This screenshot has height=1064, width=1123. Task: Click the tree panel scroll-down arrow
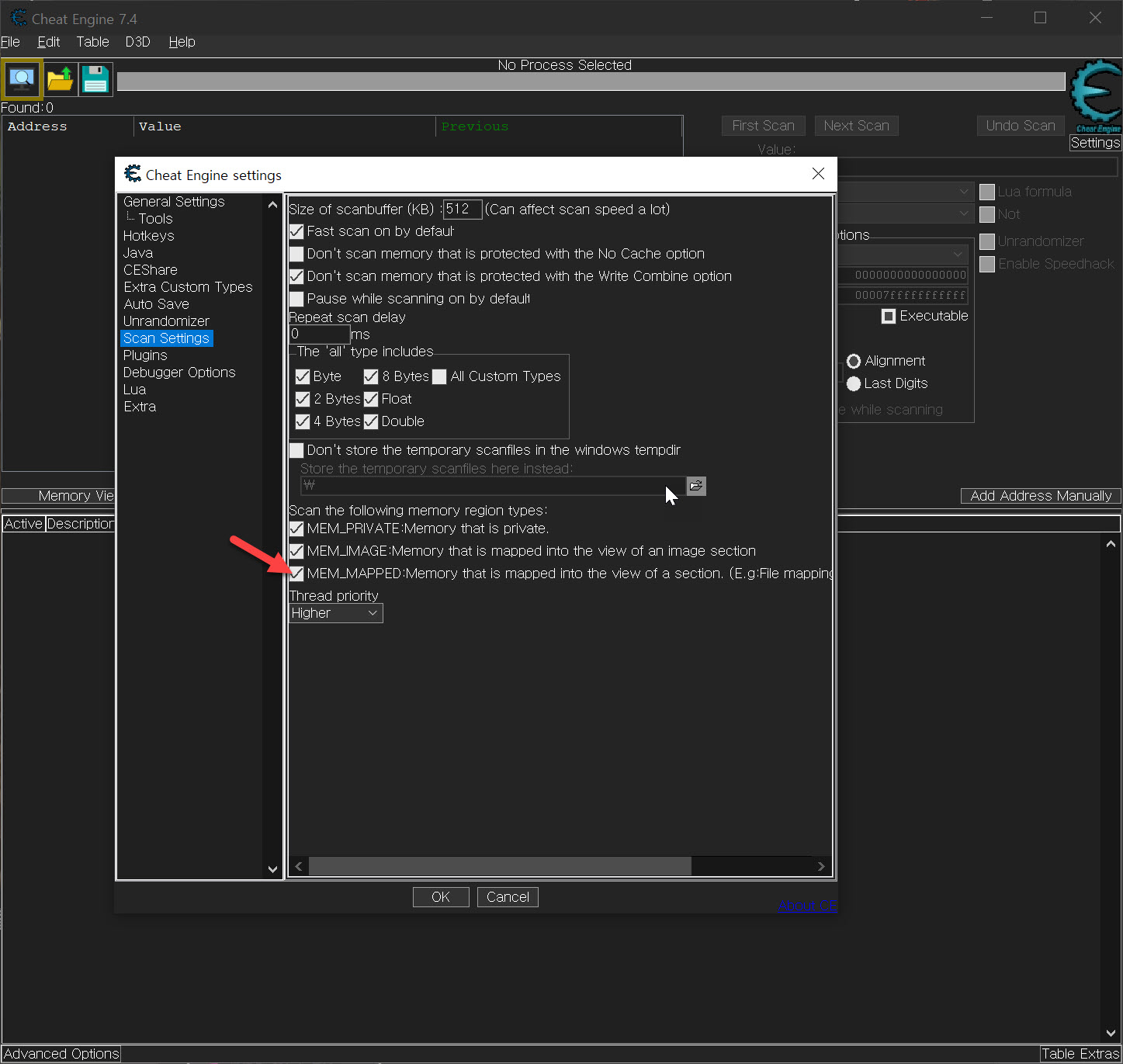pyautogui.click(x=272, y=869)
